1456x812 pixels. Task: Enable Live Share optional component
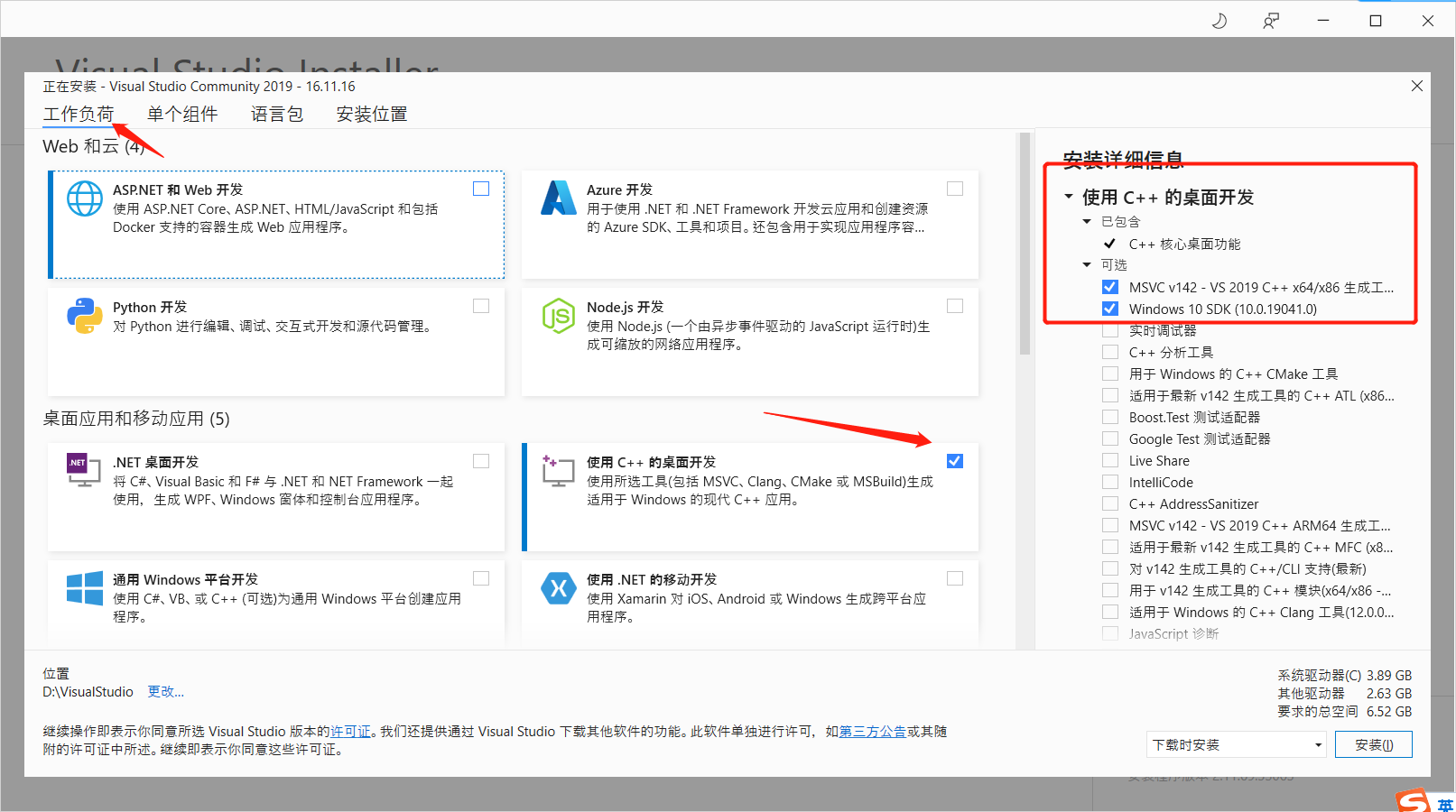pyautogui.click(x=1110, y=460)
